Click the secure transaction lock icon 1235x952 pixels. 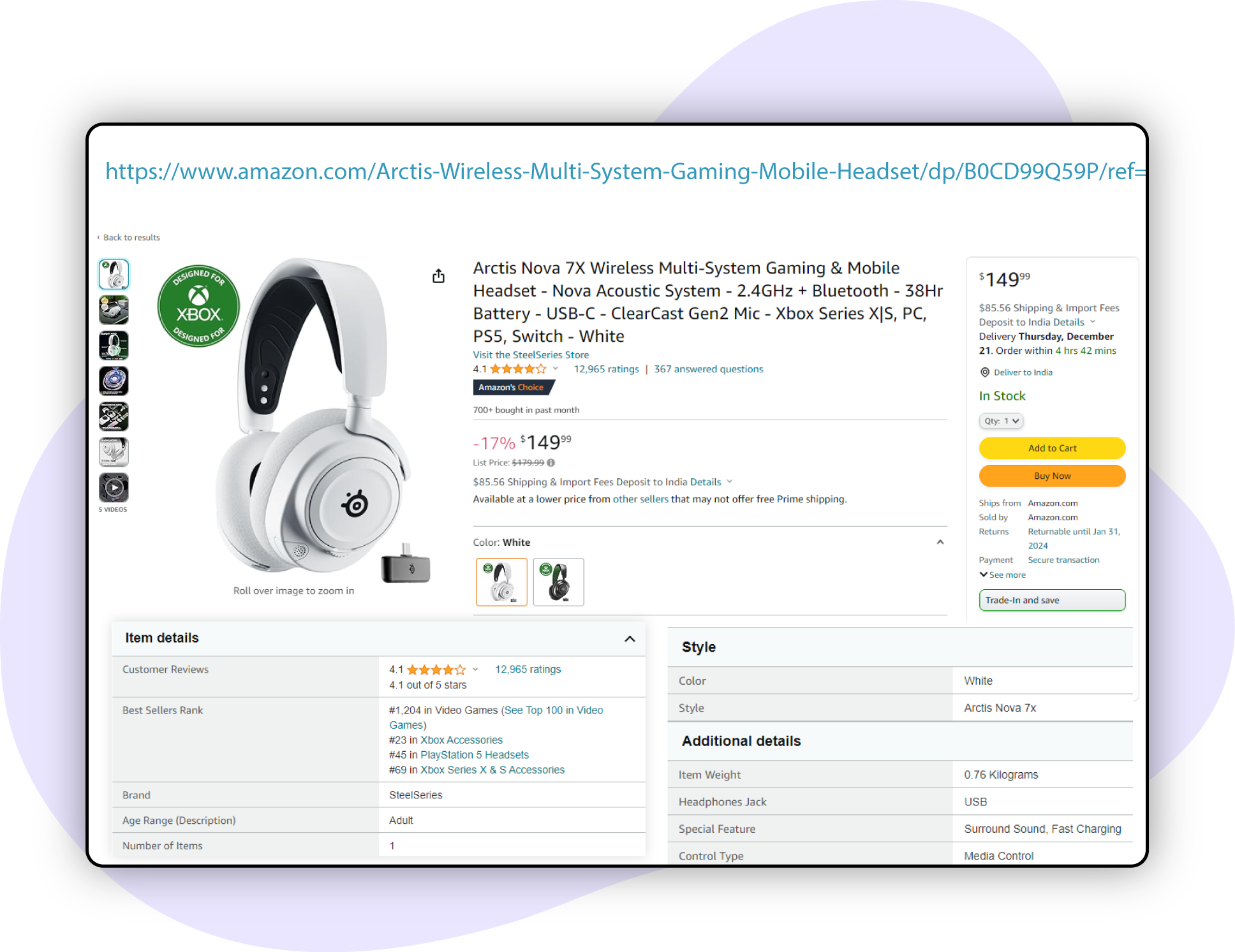1026,560
